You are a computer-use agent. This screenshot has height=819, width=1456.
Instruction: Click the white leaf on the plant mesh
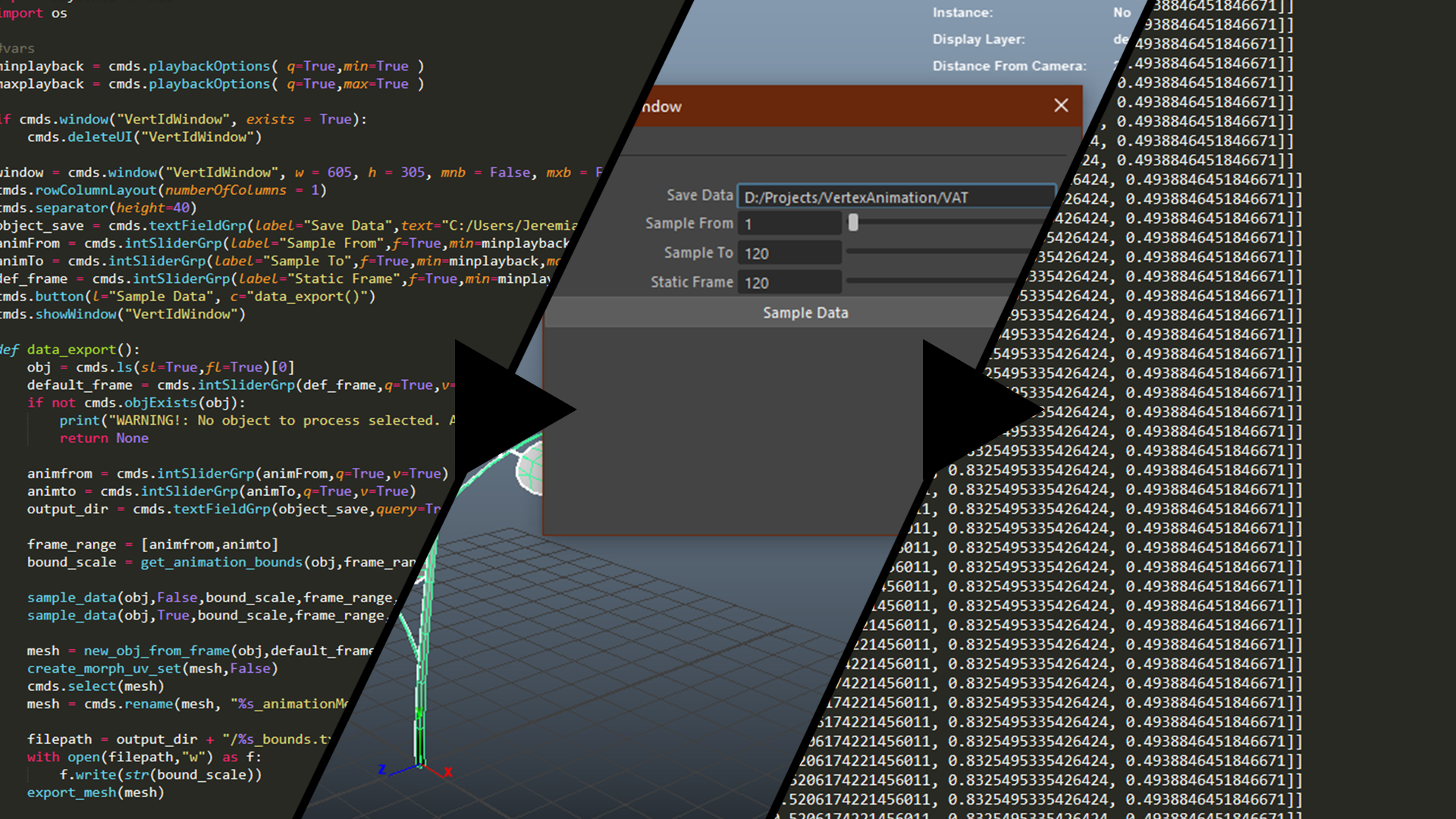point(531,470)
